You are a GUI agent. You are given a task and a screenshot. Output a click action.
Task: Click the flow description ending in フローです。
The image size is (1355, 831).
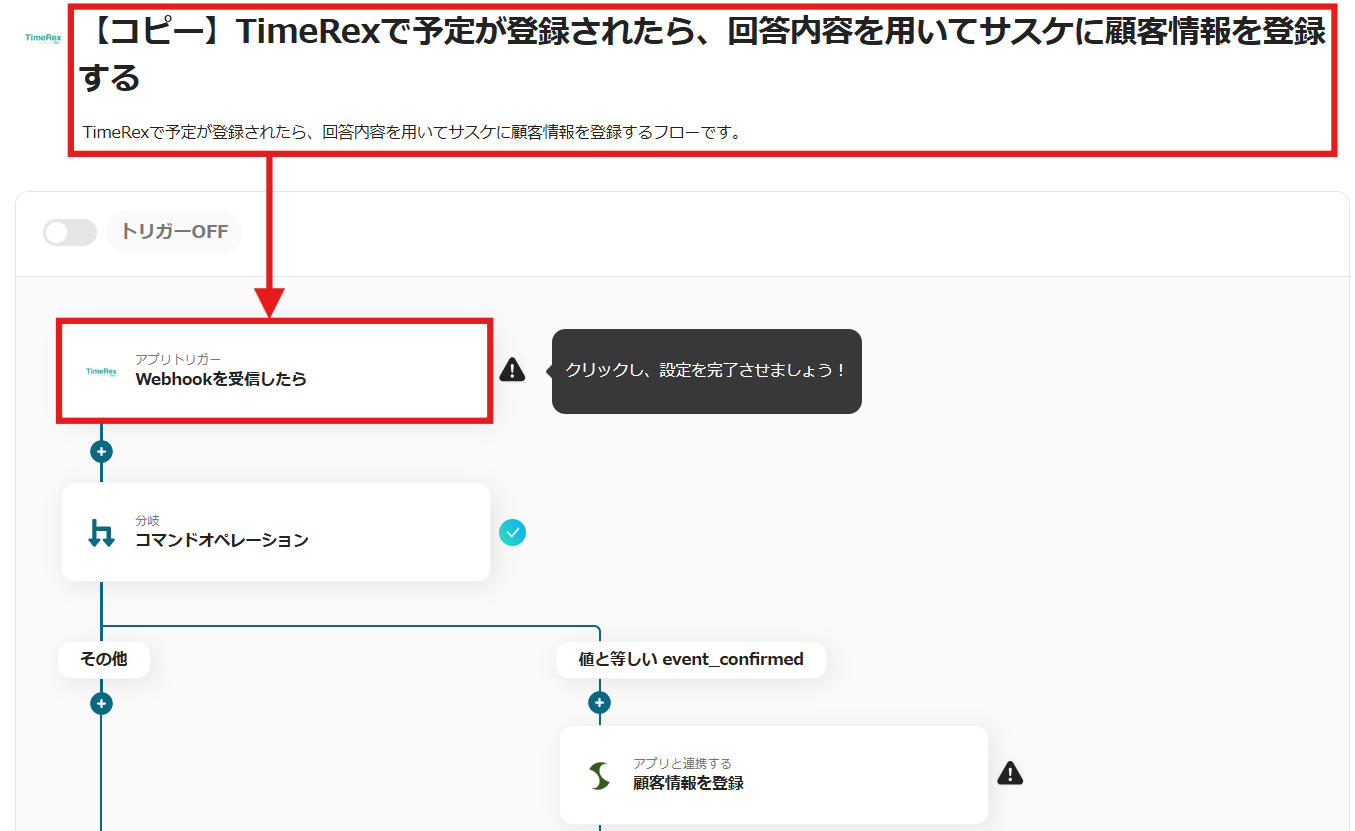(x=412, y=132)
